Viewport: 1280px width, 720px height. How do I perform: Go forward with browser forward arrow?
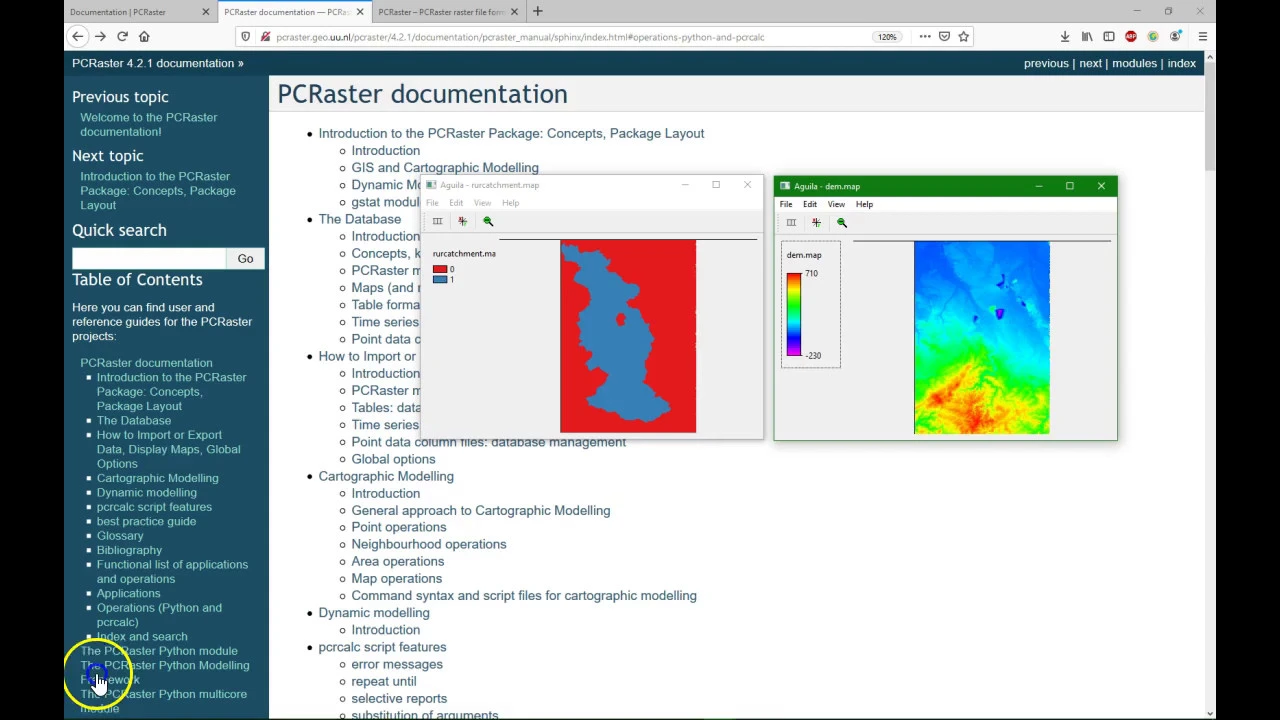(x=100, y=37)
